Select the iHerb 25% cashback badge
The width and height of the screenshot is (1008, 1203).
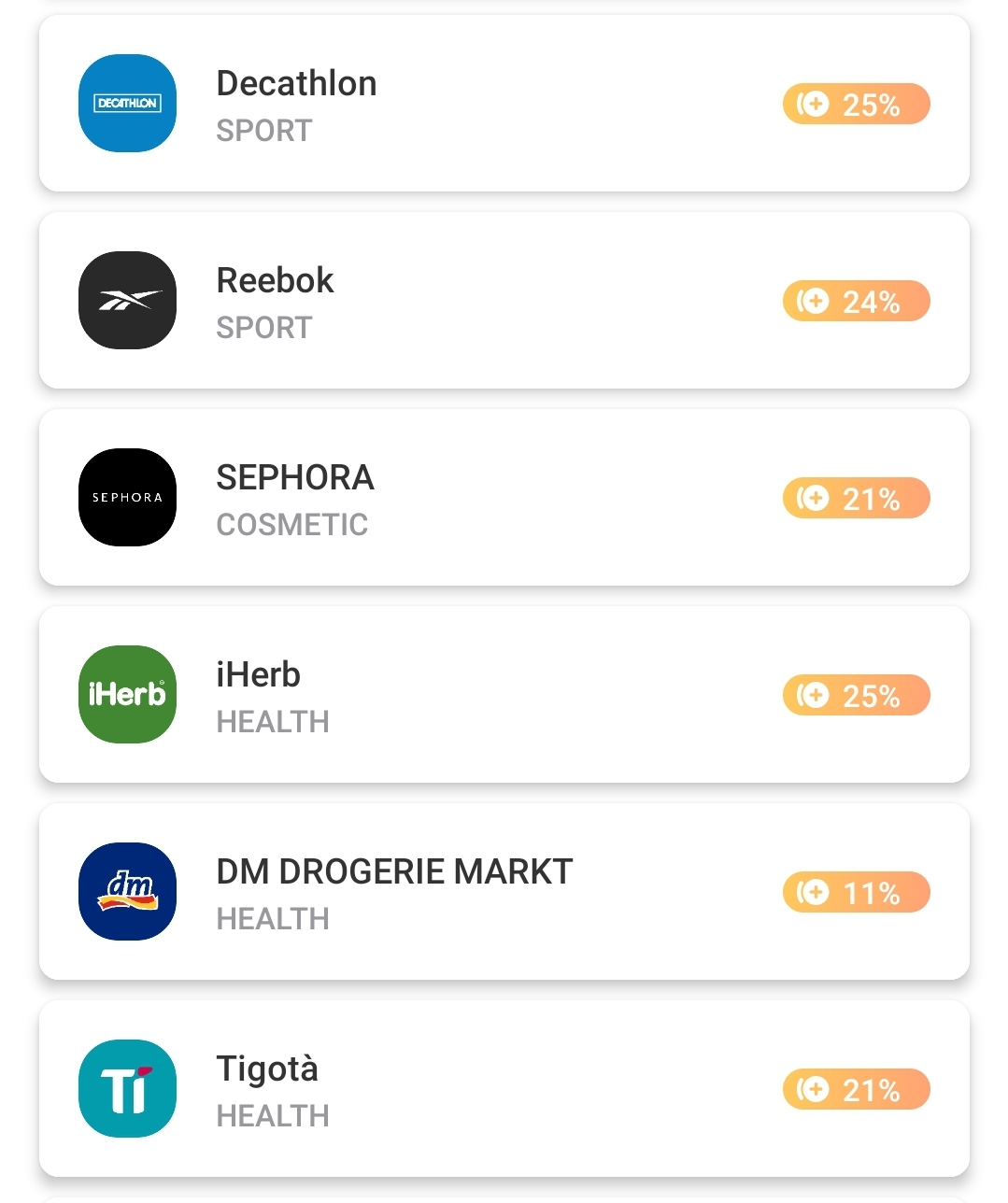[856, 695]
